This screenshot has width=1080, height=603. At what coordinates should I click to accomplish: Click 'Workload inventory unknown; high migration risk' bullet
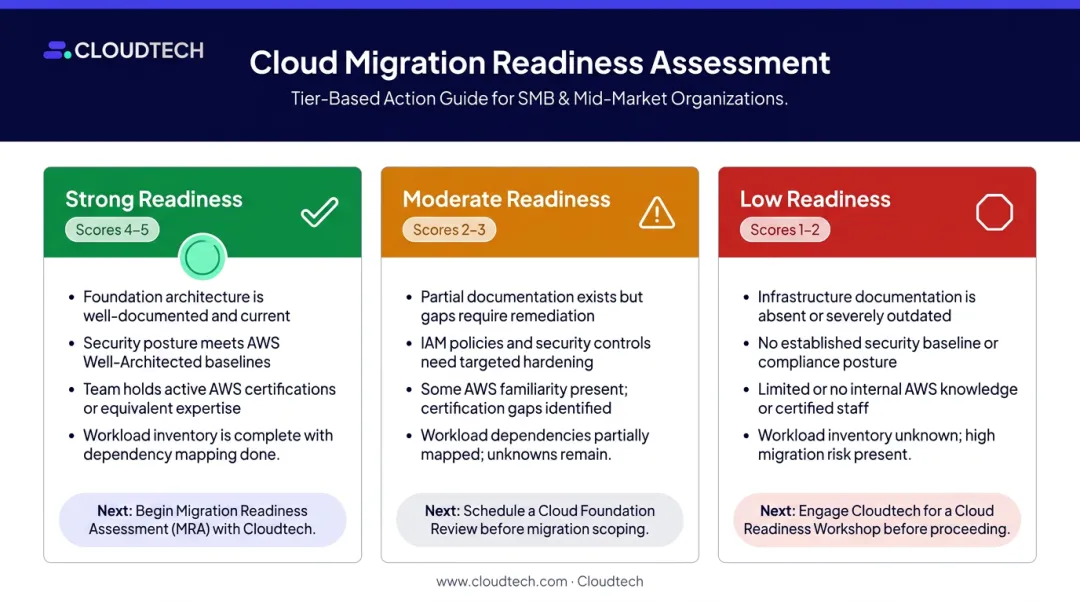coord(876,444)
